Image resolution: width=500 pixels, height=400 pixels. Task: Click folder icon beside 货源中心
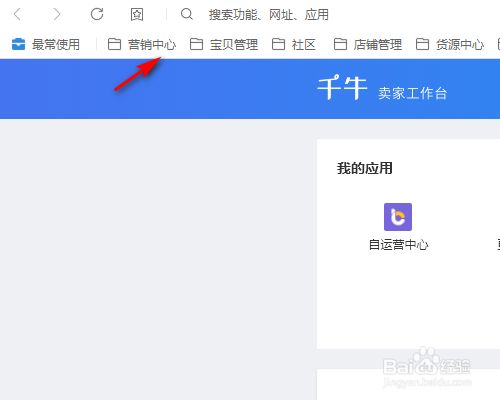(422, 44)
